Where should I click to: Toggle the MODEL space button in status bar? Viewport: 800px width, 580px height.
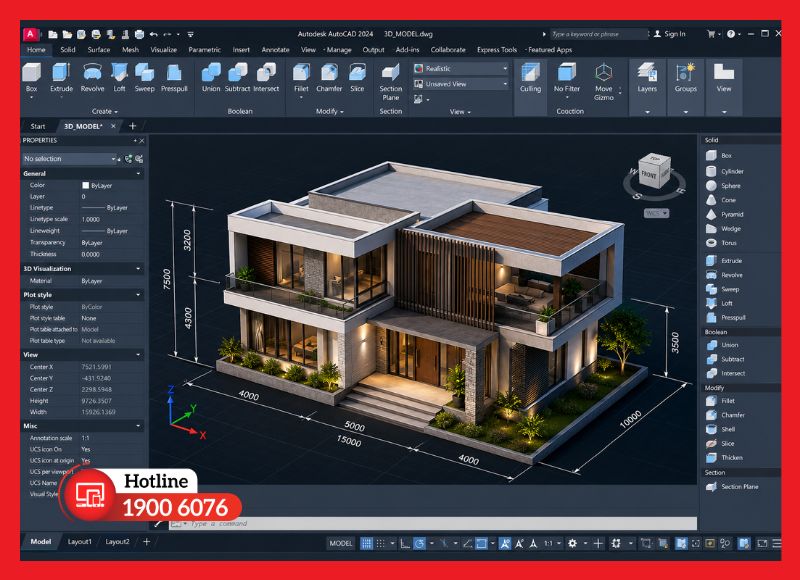(341, 543)
